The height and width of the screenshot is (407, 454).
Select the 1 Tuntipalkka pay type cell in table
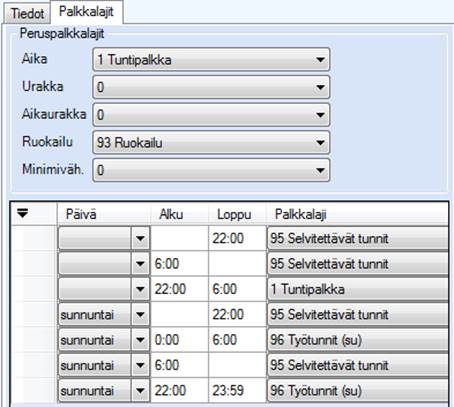358,289
